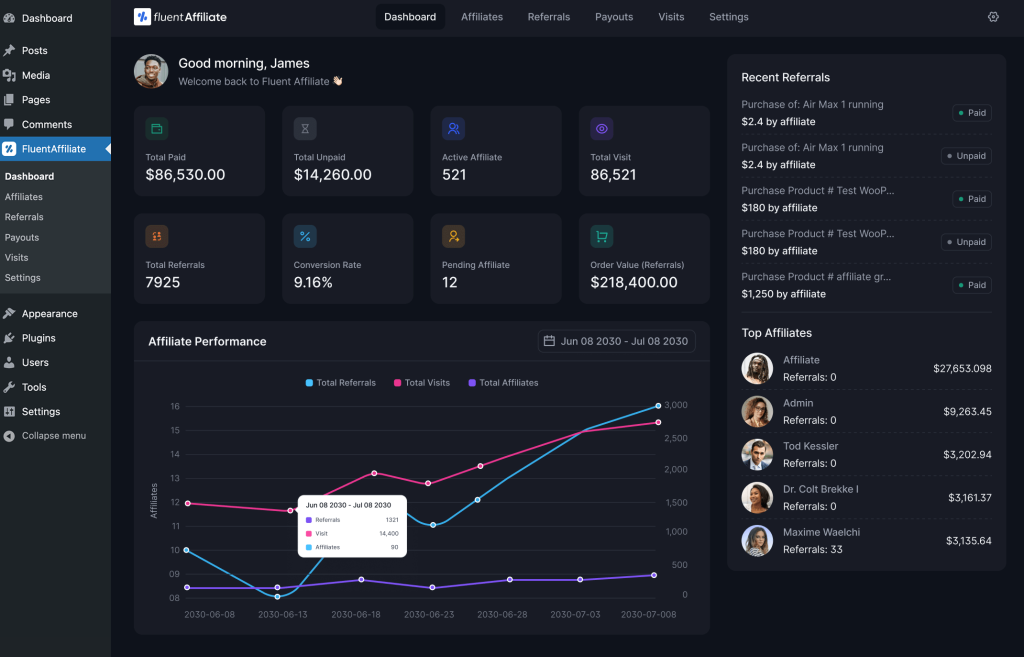Click the Total Visit eye icon

point(602,129)
